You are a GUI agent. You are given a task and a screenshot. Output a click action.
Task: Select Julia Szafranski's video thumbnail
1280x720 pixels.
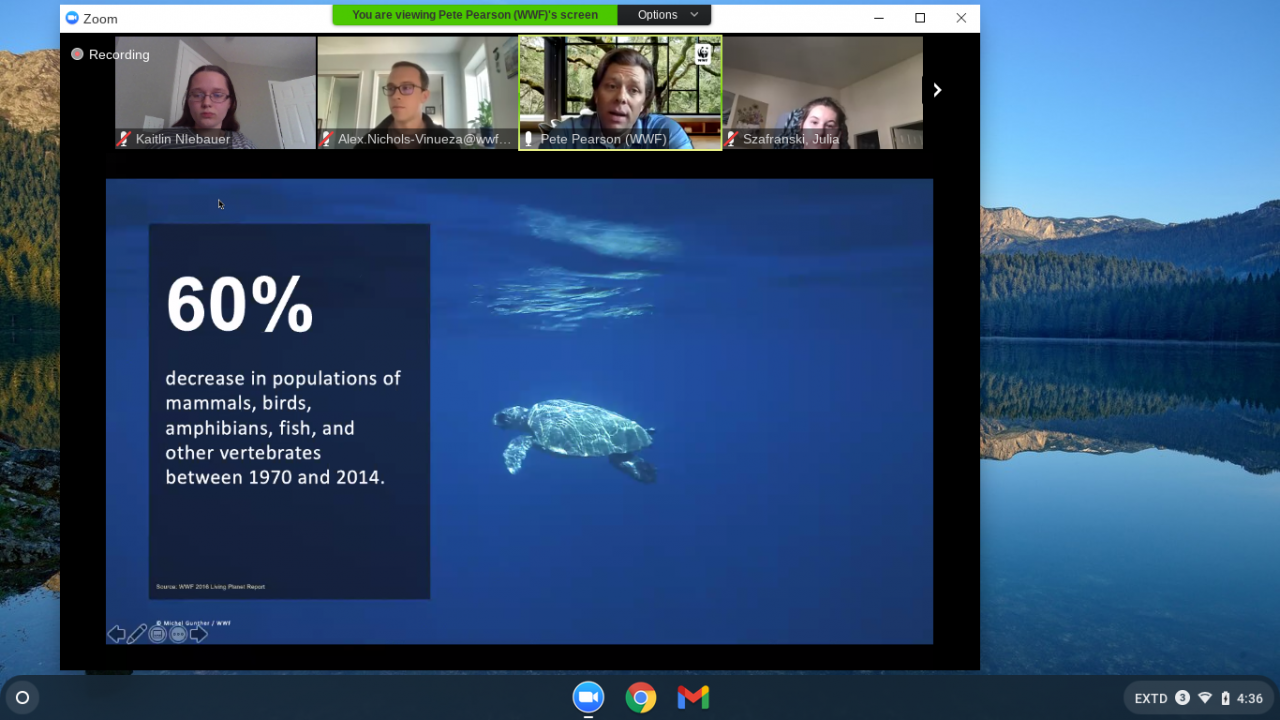[x=823, y=93]
